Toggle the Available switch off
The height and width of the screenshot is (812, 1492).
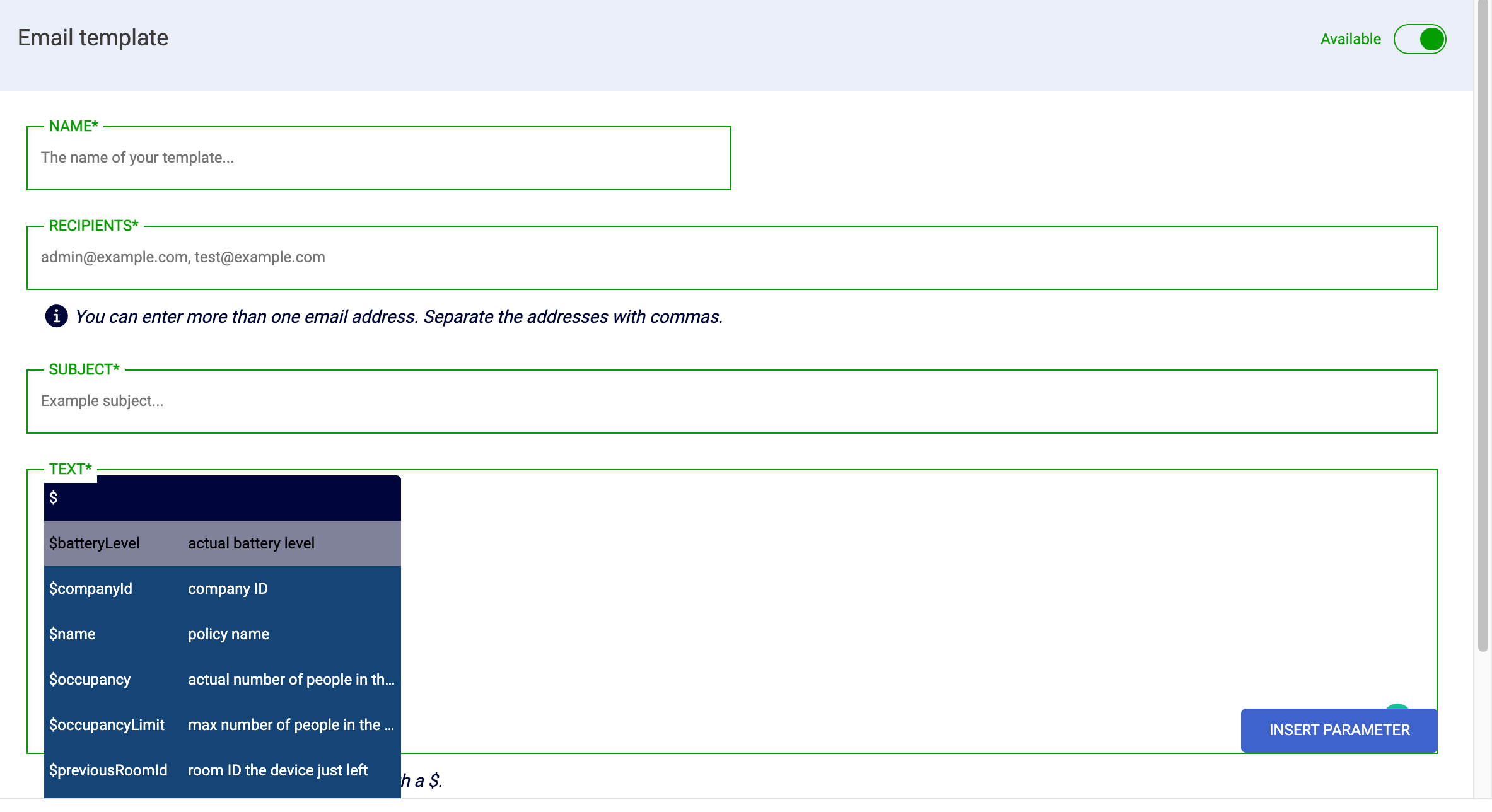click(1419, 39)
